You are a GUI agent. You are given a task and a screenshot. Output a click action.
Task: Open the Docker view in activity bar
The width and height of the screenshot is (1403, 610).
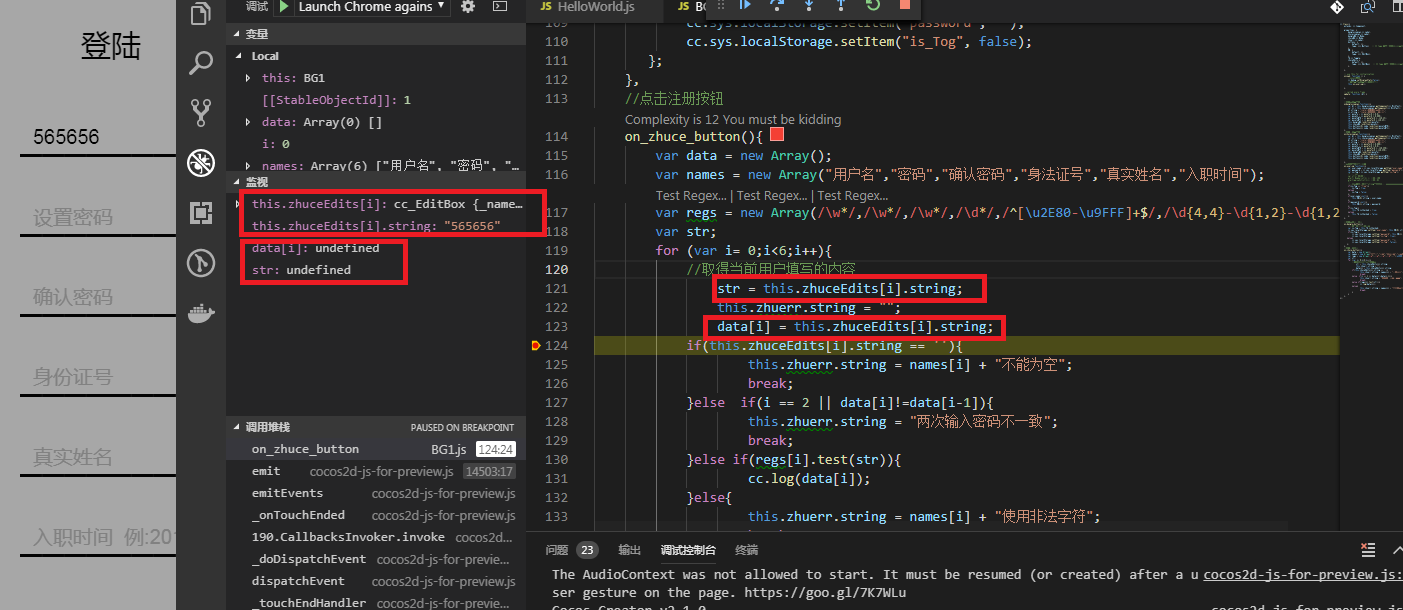point(201,313)
